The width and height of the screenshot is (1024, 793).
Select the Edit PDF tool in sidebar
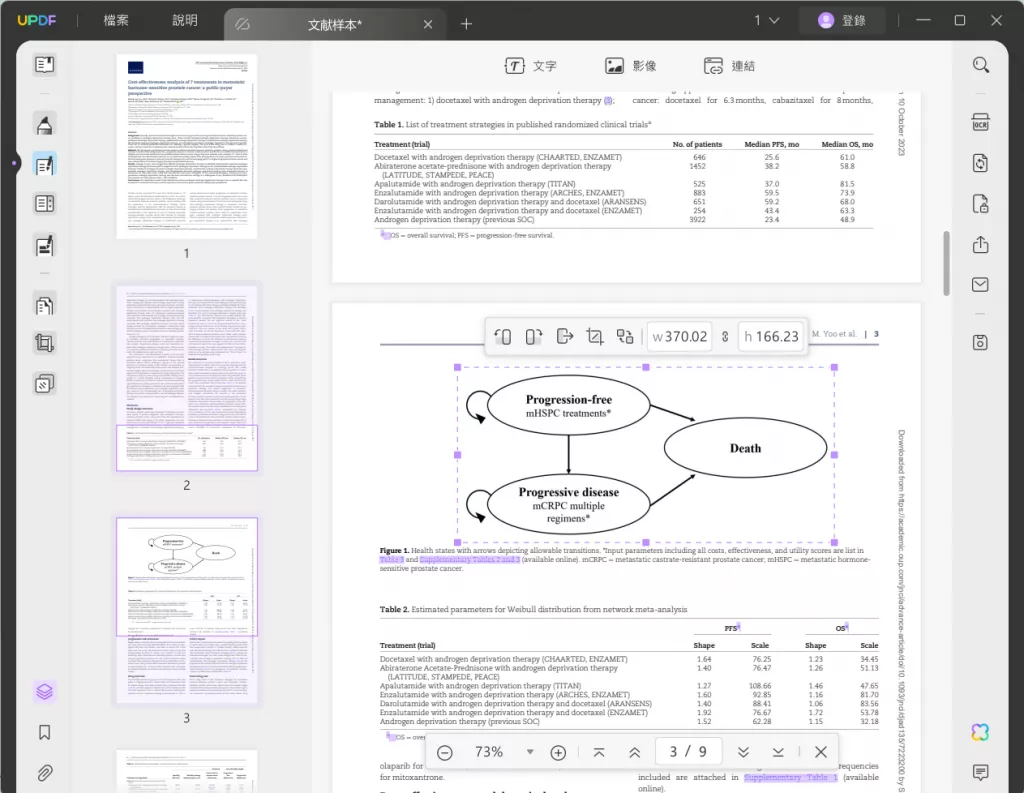[x=44, y=165]
